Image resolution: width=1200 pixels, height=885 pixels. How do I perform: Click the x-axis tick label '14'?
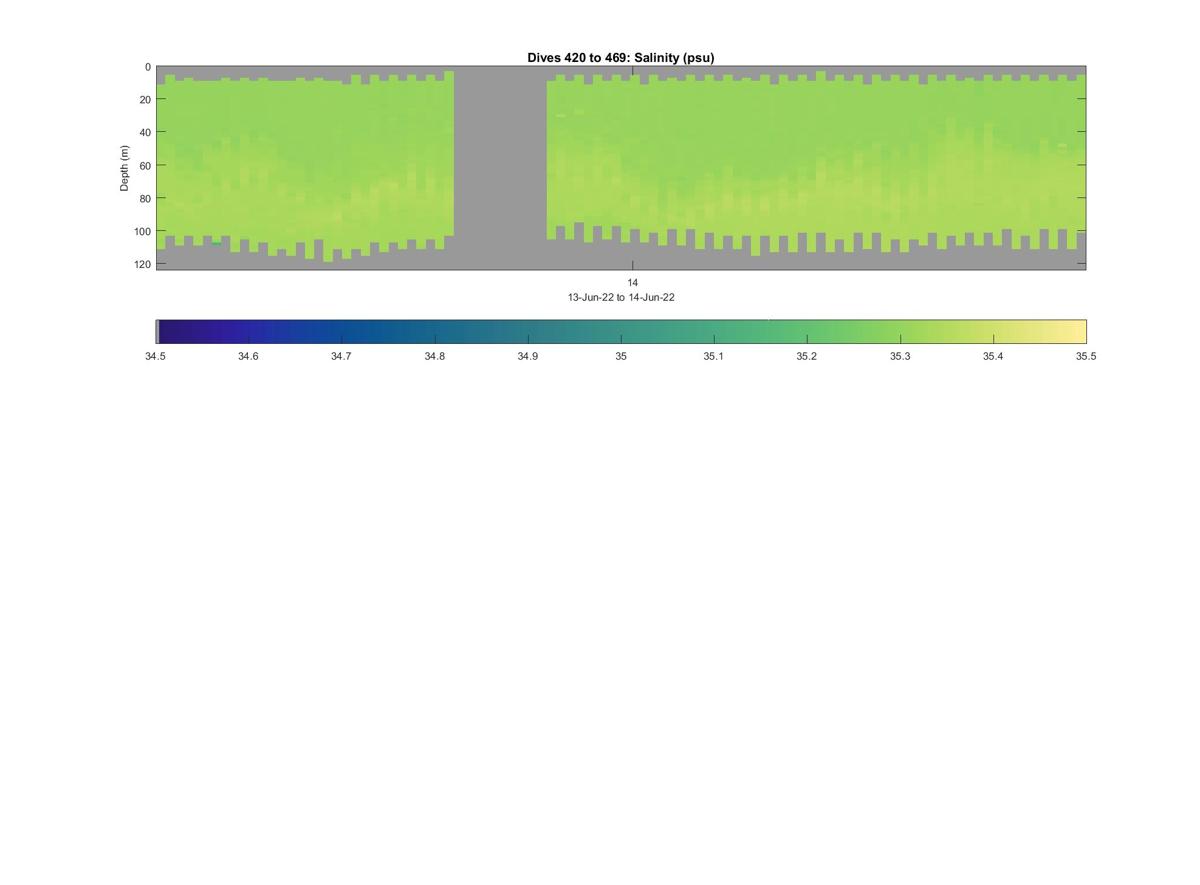click(633, 283)
